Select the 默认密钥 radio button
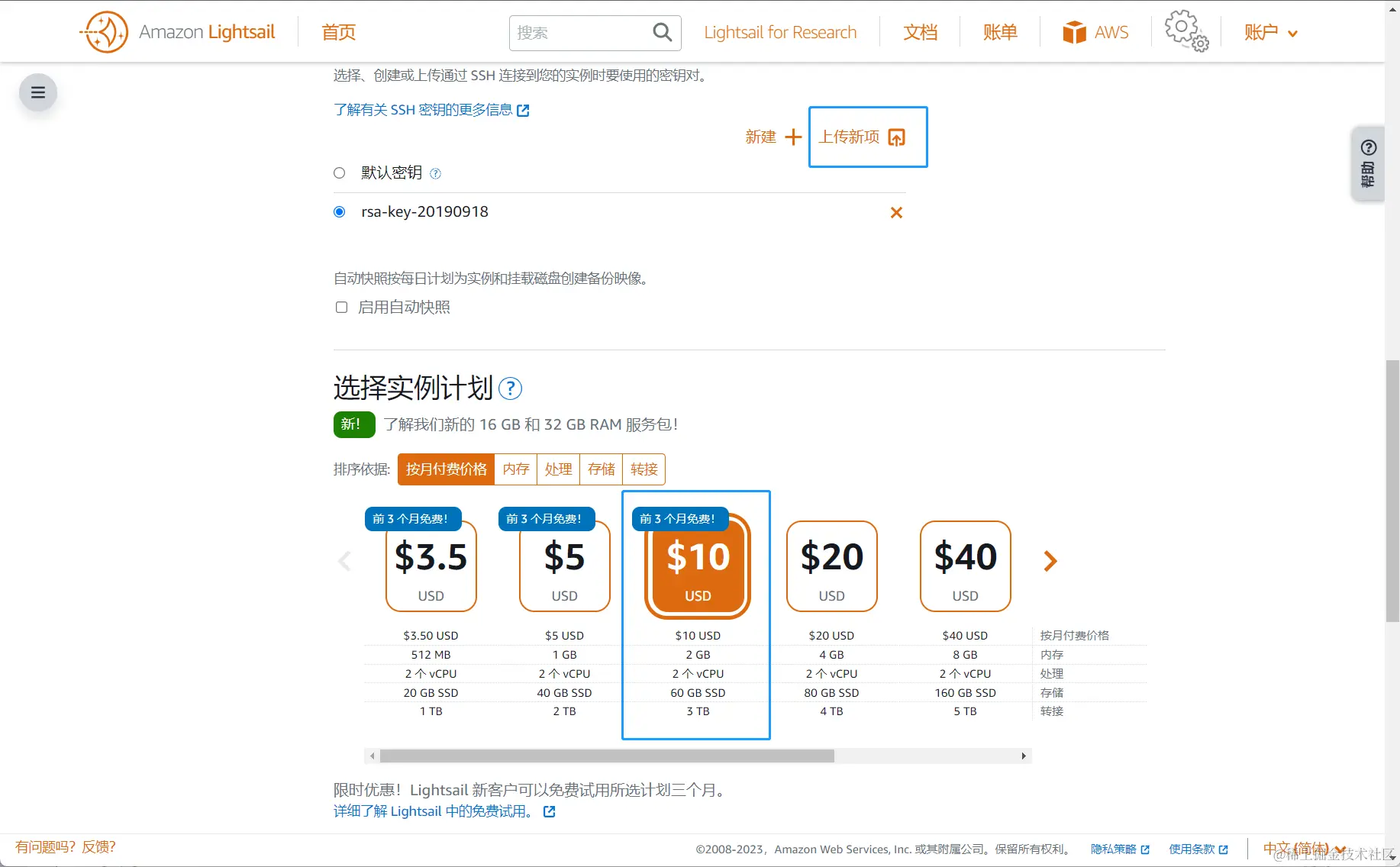1400x867 pixels. point(340,172)
